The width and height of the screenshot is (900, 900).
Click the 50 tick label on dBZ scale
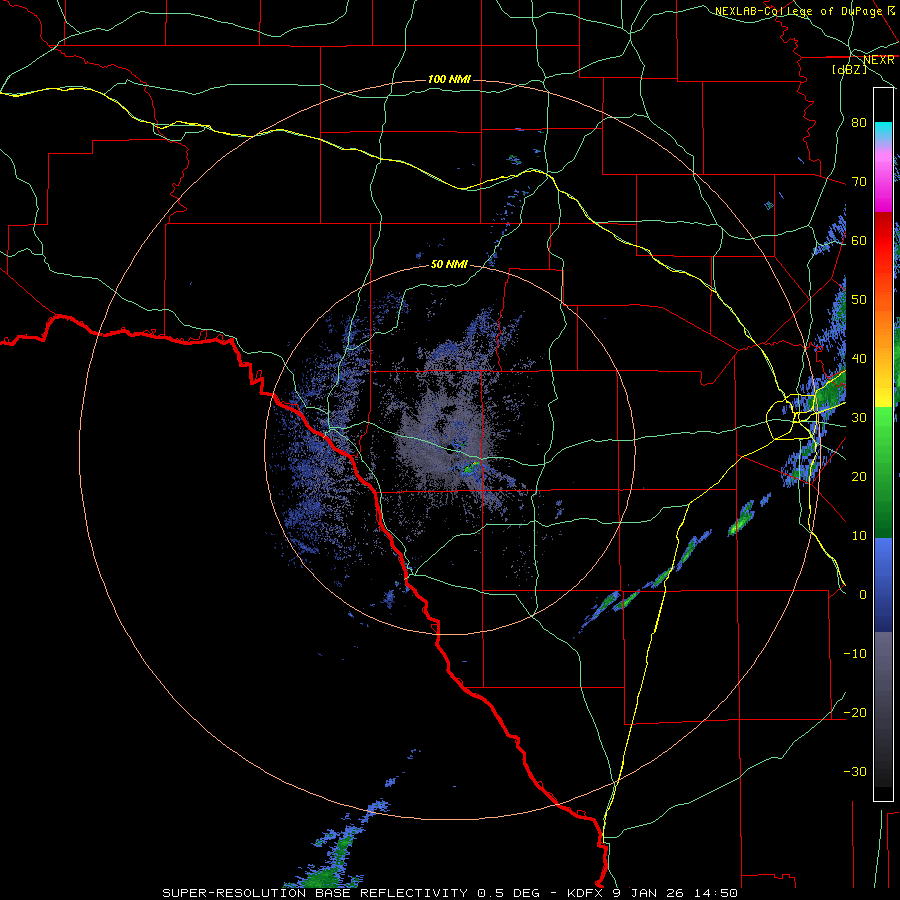point(859,300)
